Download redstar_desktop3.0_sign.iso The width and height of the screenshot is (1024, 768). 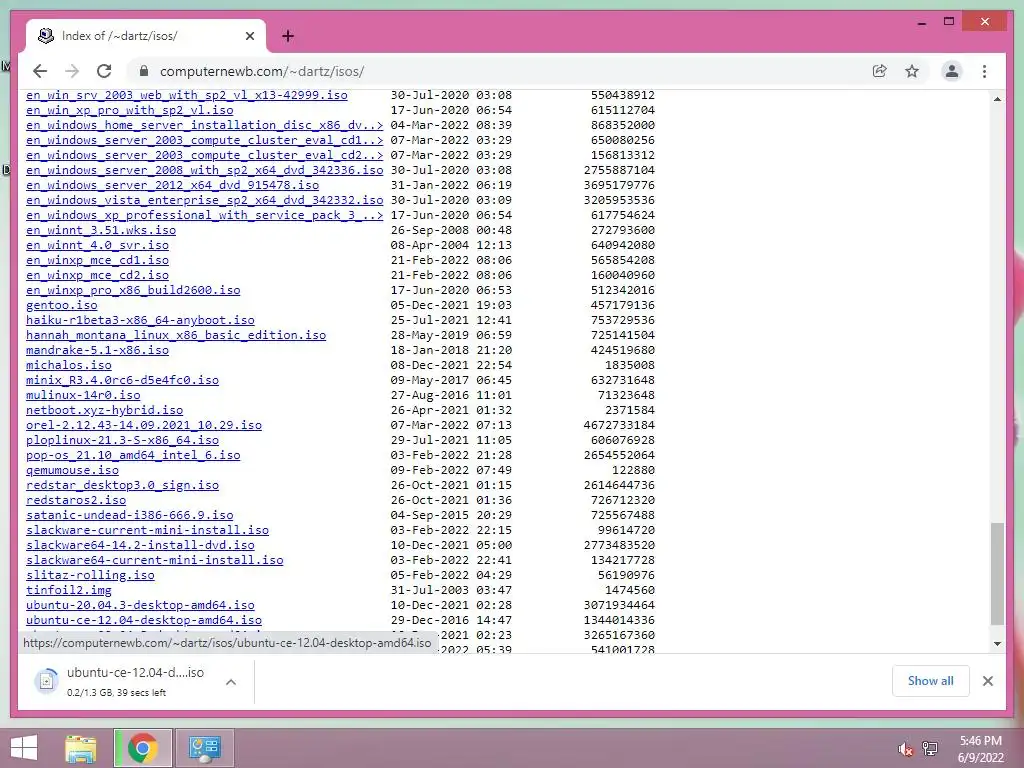(123, 486)
